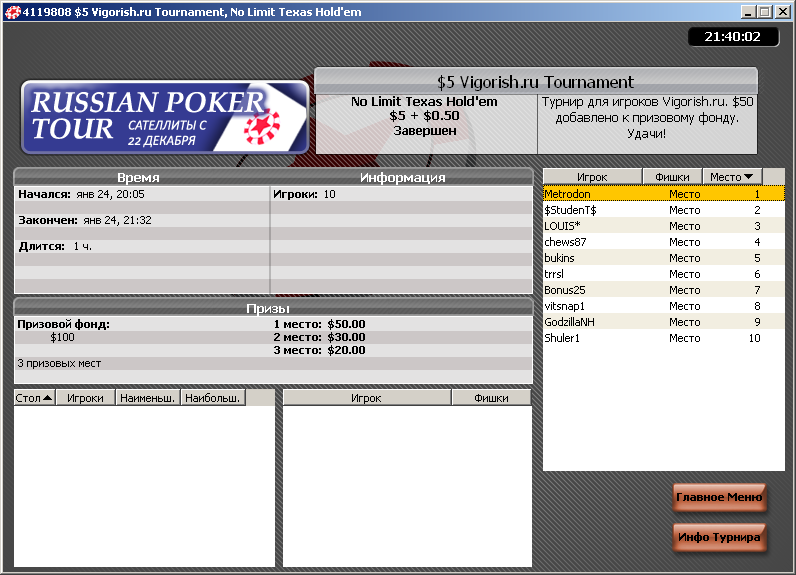Click the Призовой фонд: label
The height and width of the screenshot is (575, 796).
click(63, 324)
